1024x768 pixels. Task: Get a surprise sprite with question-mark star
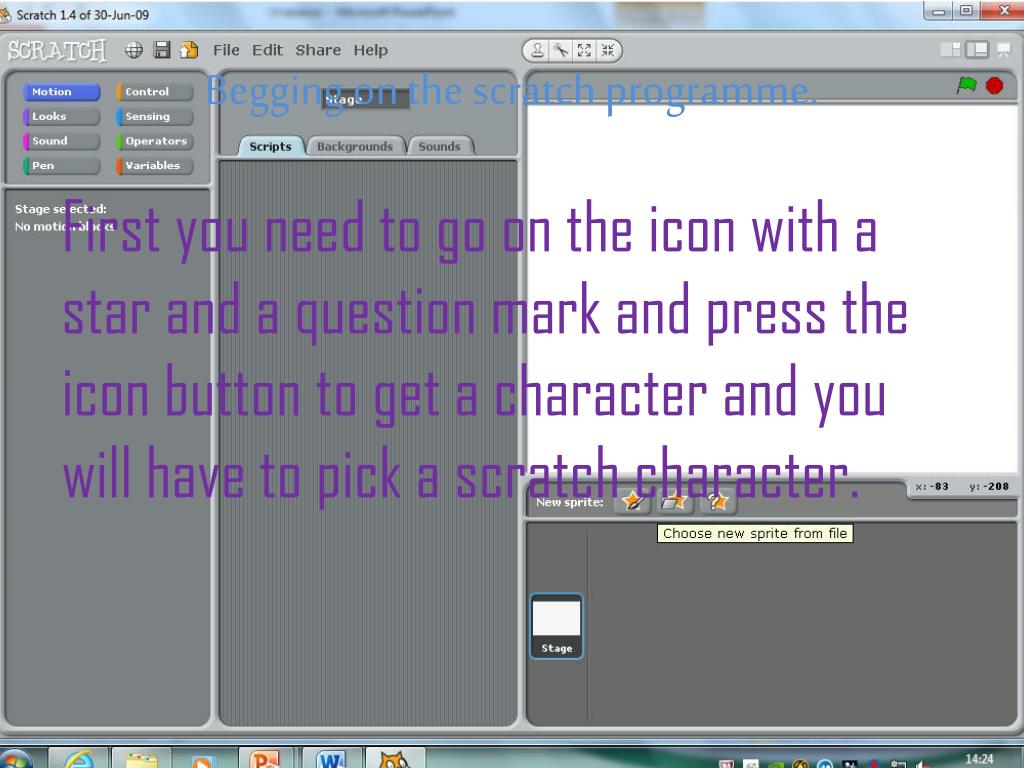pyautogui.click(x=716, y=502)
